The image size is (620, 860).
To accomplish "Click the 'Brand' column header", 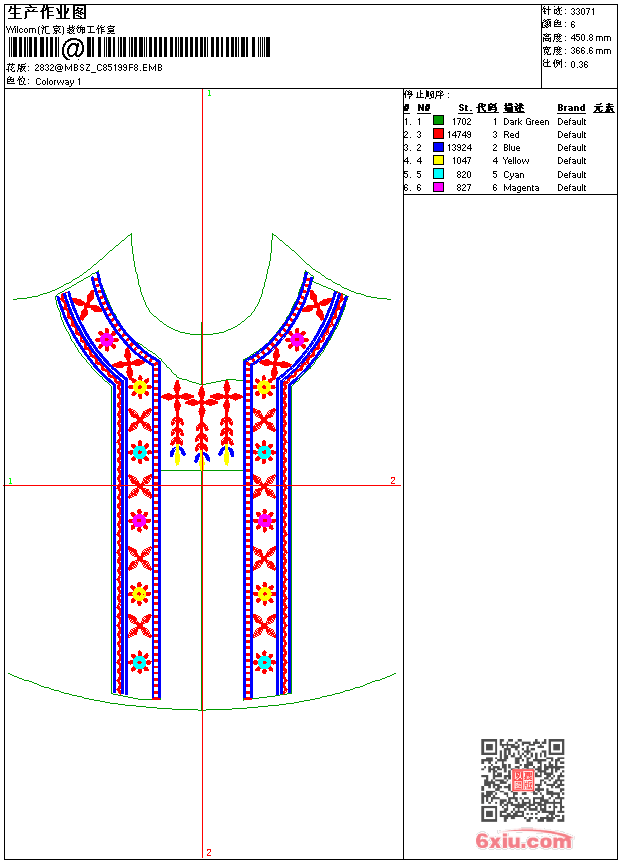I will [571, 108].
